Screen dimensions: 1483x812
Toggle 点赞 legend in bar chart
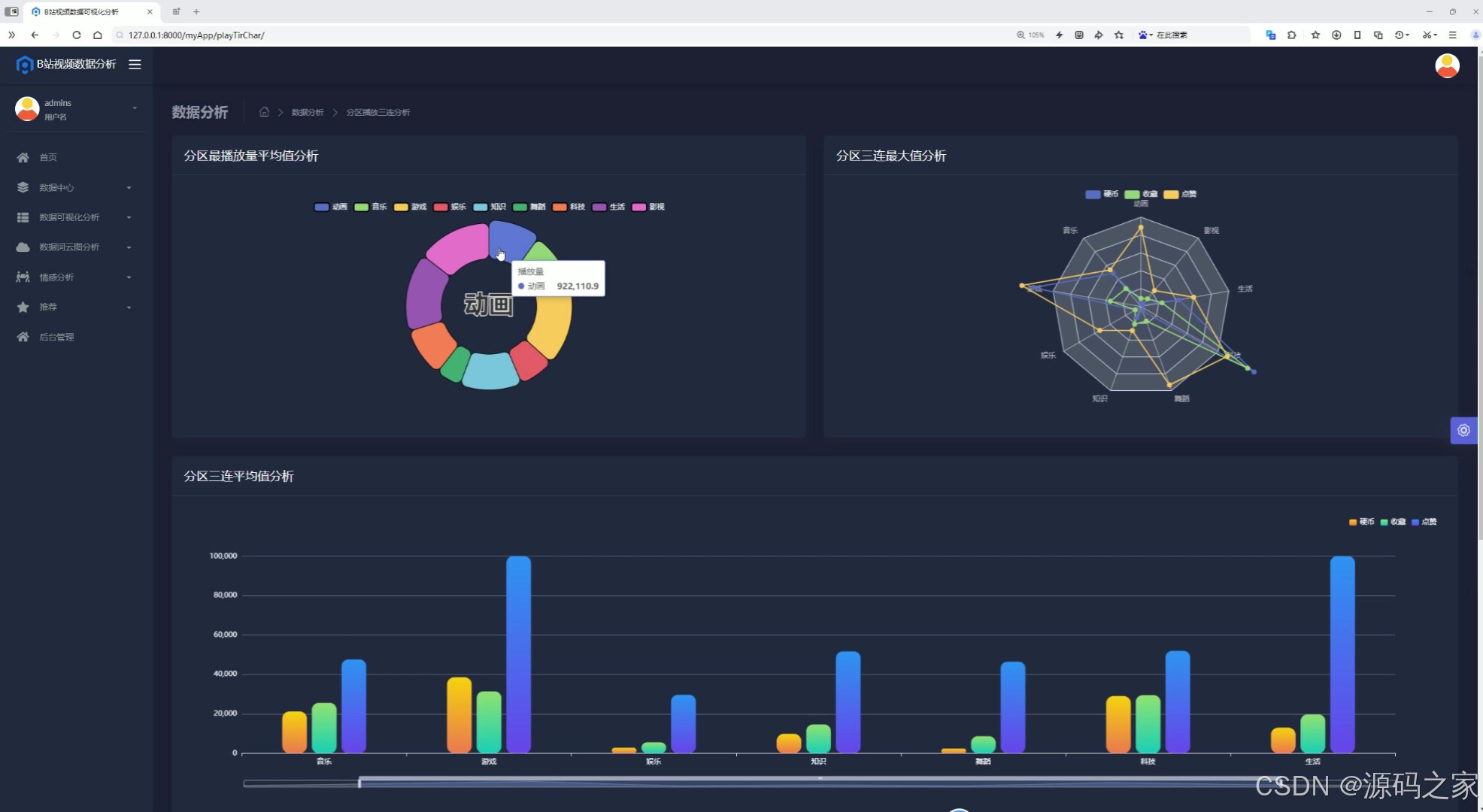click(1424, 522)
